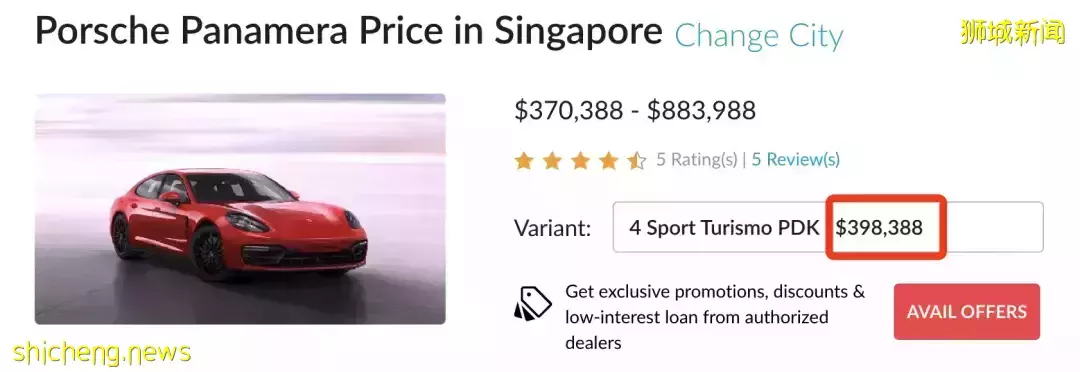1080x372 pixels.
Task: Click the fourth rating star
Action: 609,161
